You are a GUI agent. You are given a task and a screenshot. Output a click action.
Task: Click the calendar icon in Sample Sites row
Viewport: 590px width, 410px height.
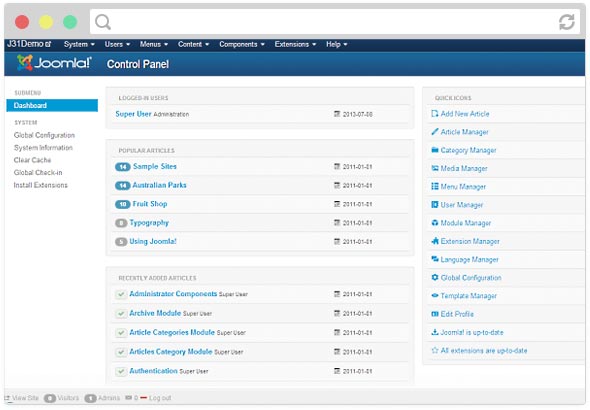pos(337,166)
